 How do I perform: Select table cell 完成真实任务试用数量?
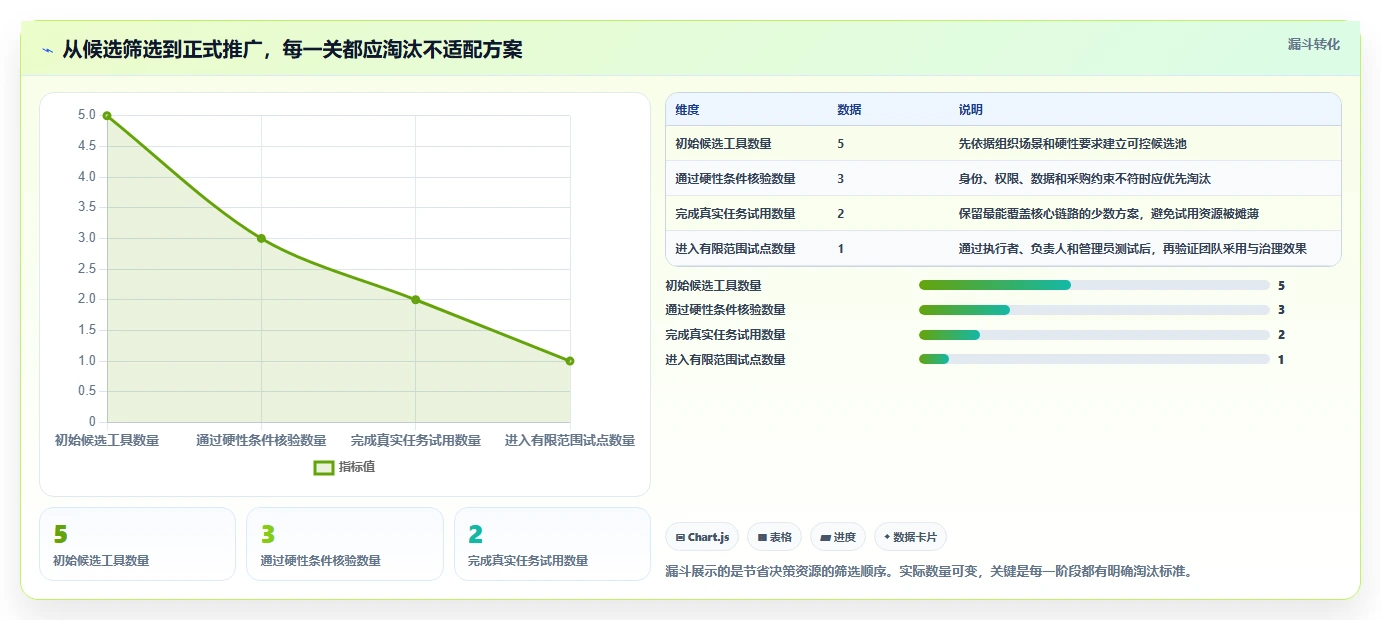[735, 214]
